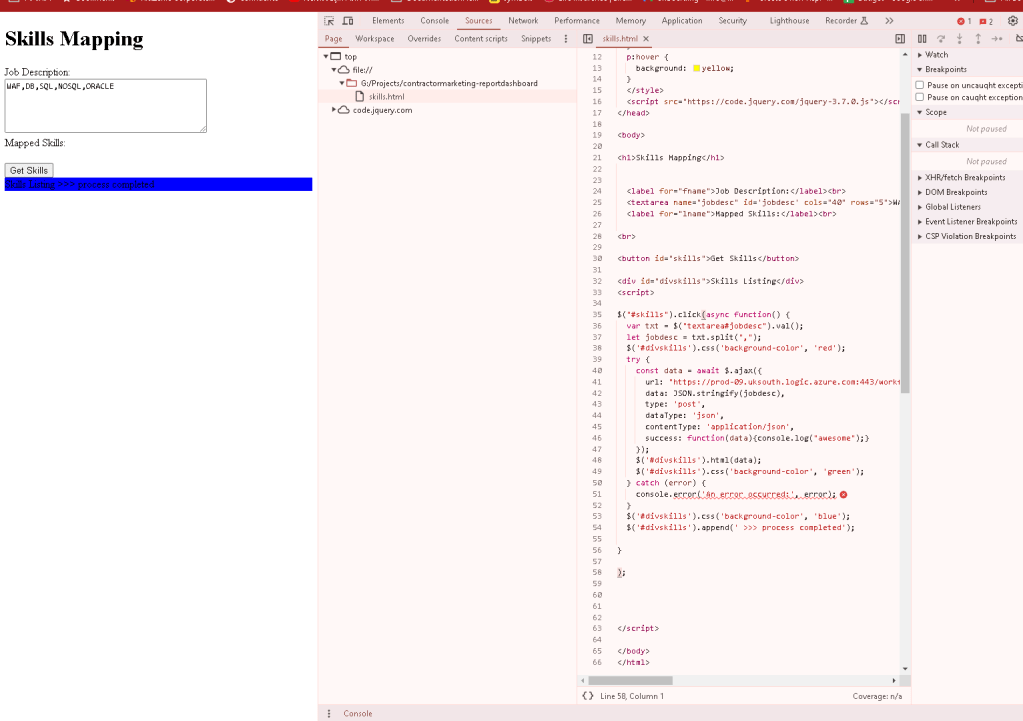Activate the inspect element picker icon
The image size is (1023, 721).
pos(329,21)
